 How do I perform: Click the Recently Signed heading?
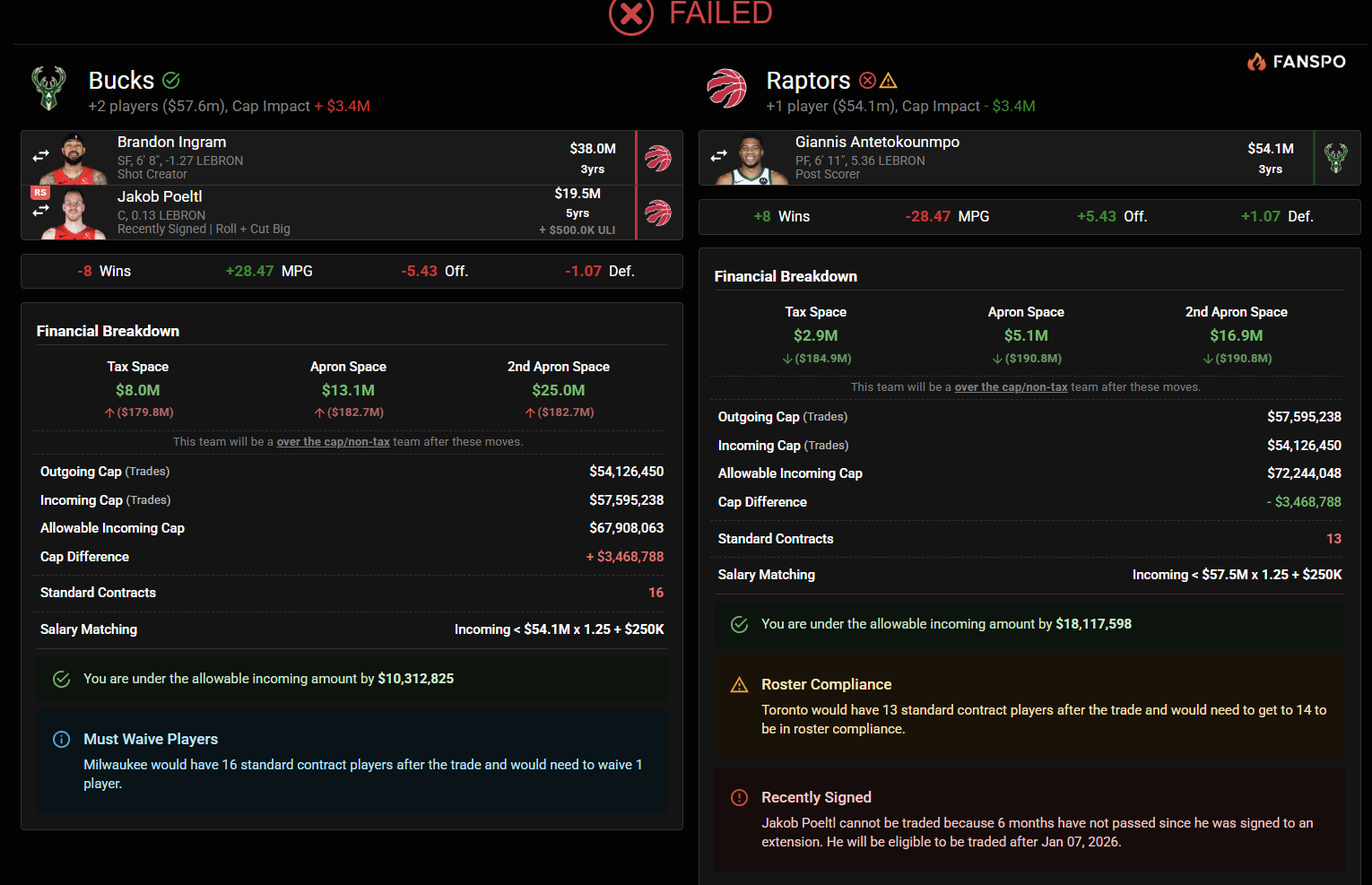point(816,797)
